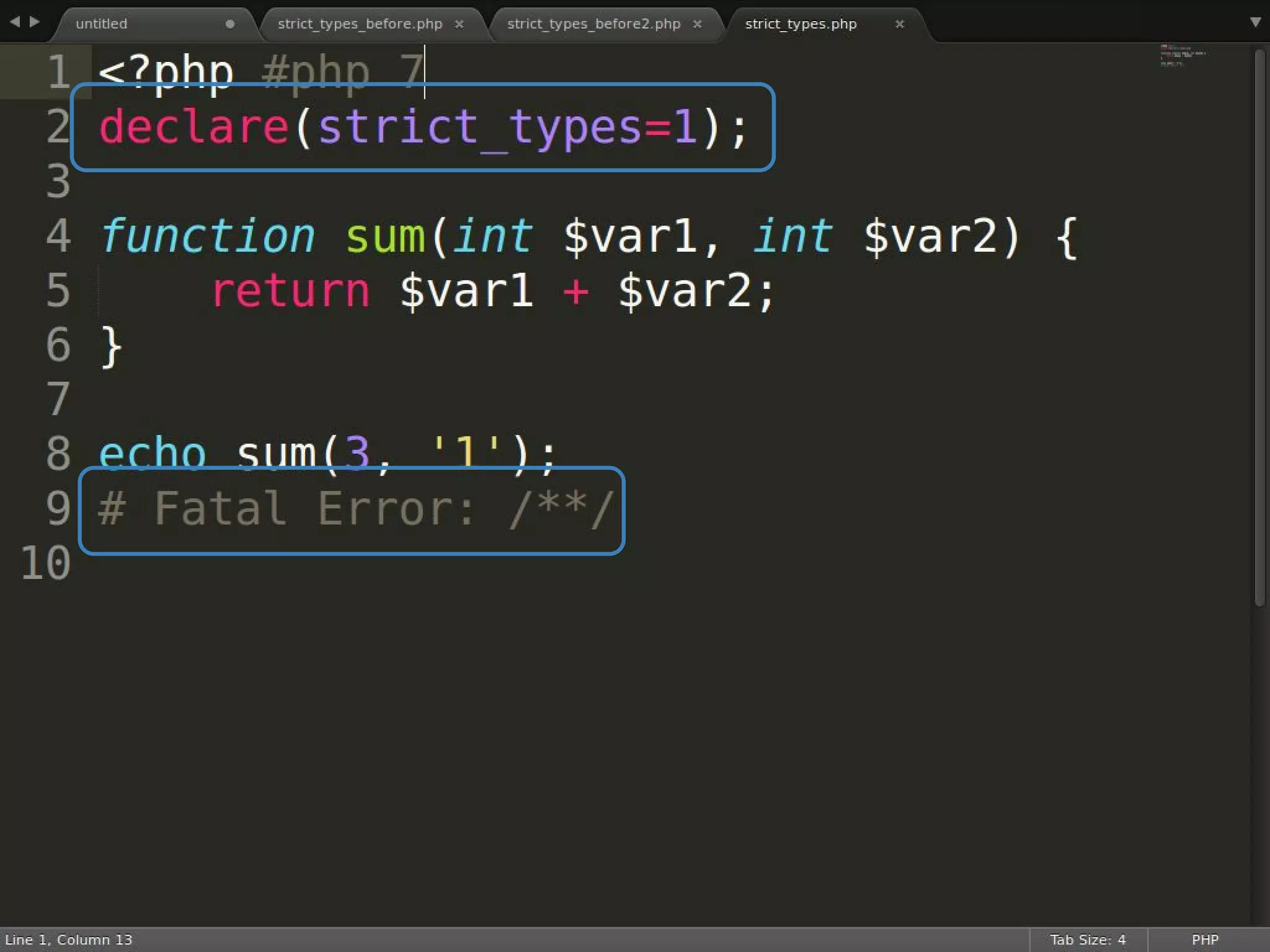
Task: Click the unsaved dot on untitled tab
Action: pos(230,24)
